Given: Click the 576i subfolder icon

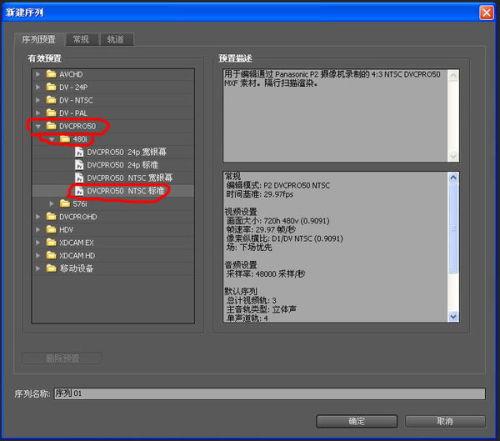Looking at the screenshot, I should click(x=65, y=203).
